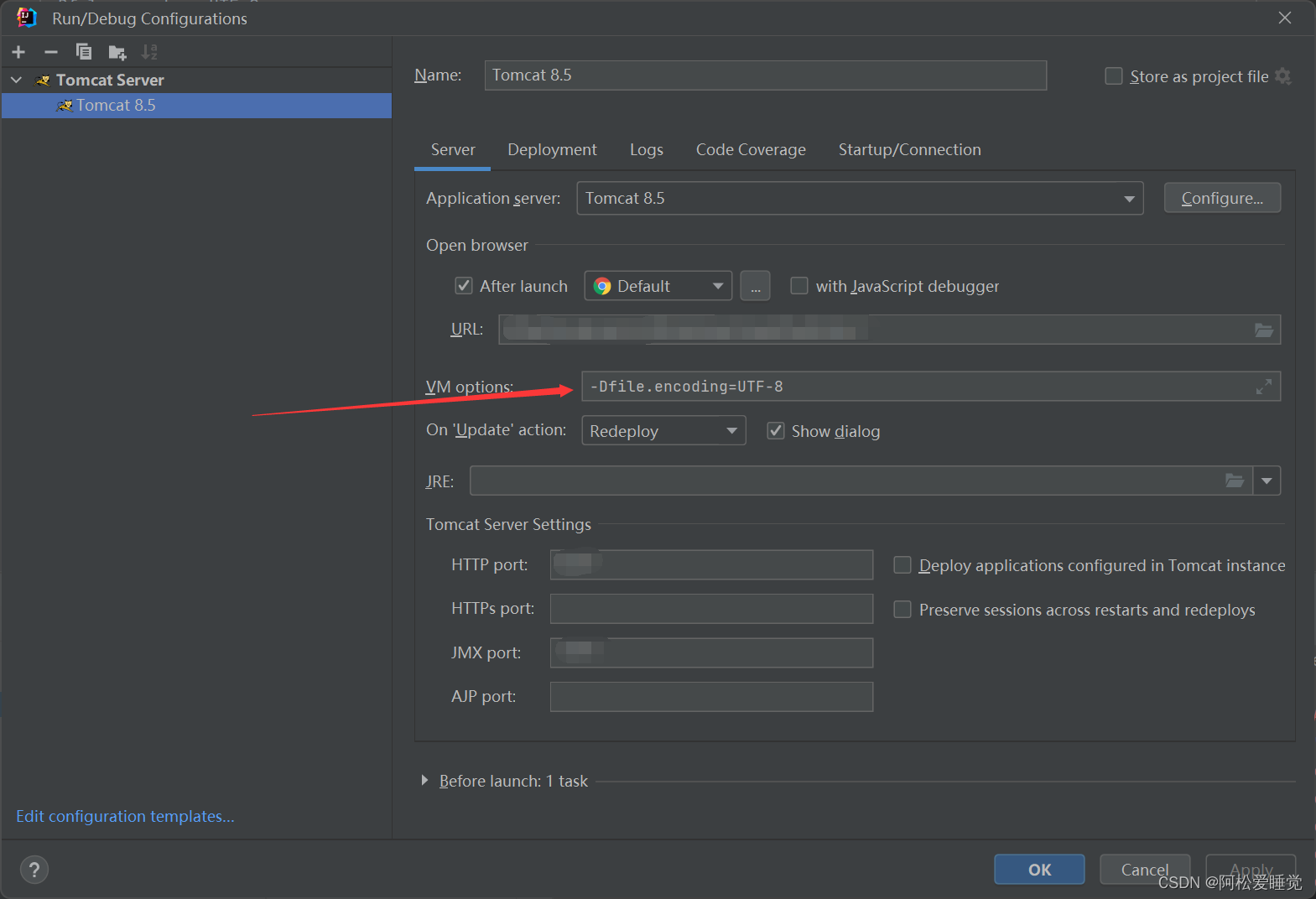Close the Run/Debug Configurations dialog
This screenshot has height=899, width=1316.
pos(1284,18)
